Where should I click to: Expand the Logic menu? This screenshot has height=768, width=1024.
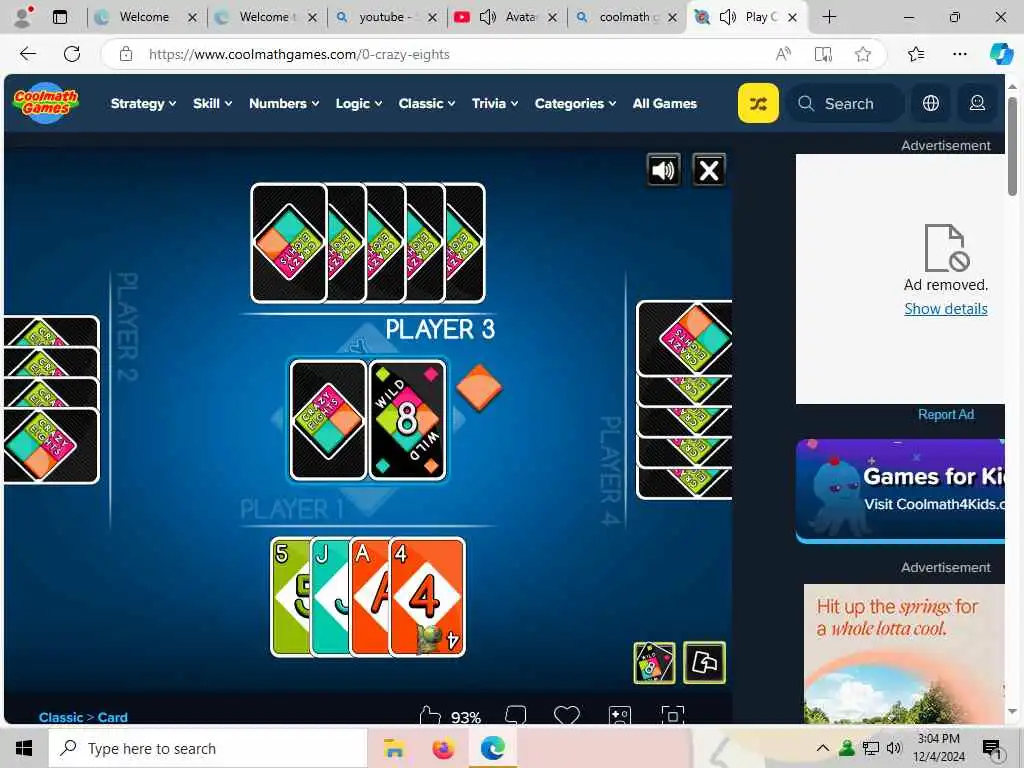(x=359, y=103)
